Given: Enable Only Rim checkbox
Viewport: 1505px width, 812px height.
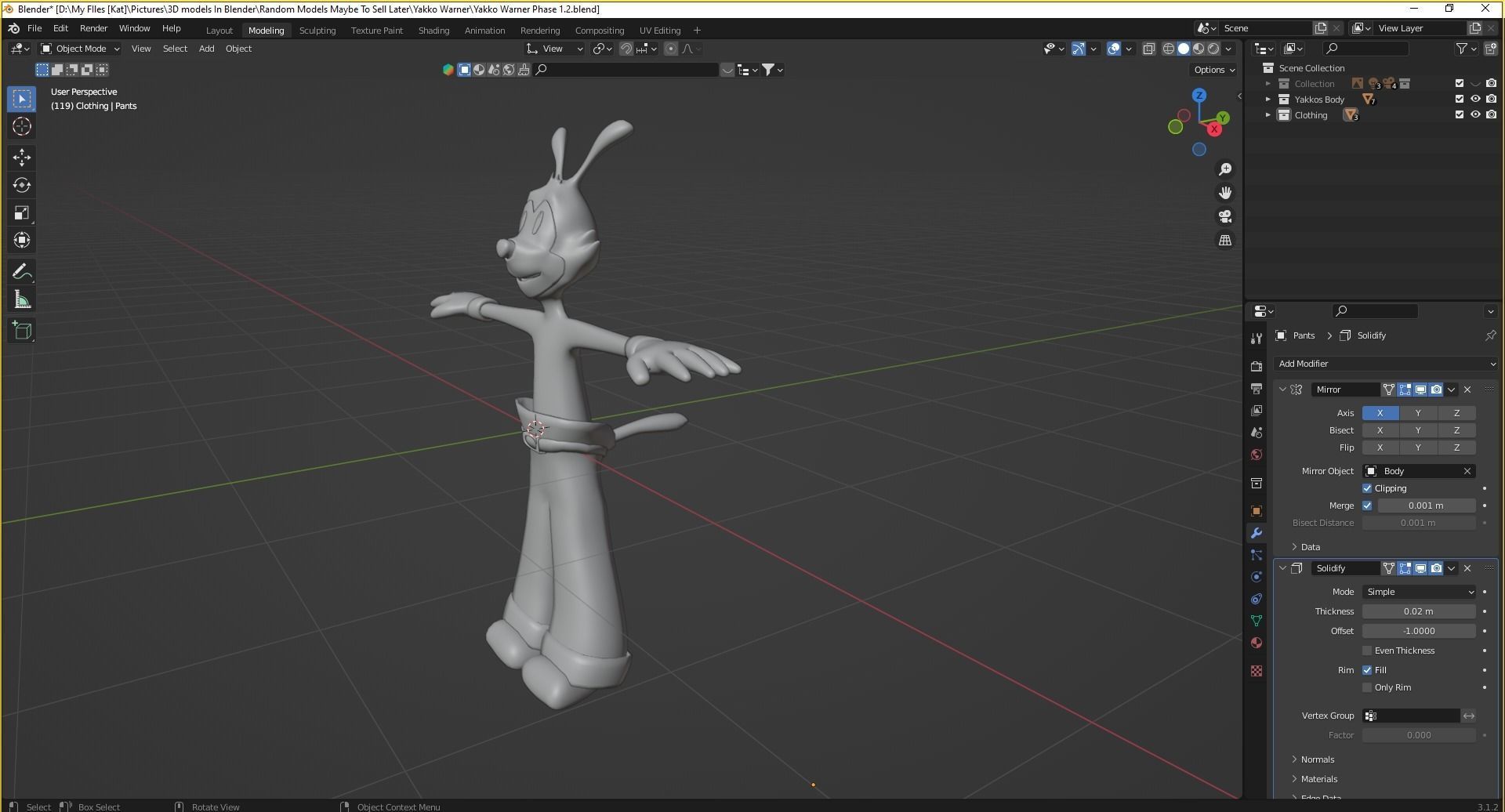Looking at the screenshot, I should (x=1367, y=687).
